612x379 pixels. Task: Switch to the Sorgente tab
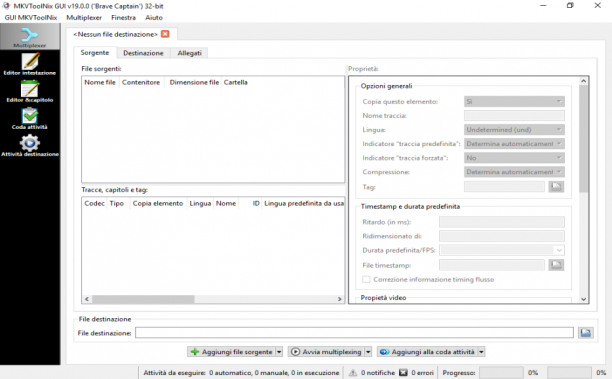[95, 52]
